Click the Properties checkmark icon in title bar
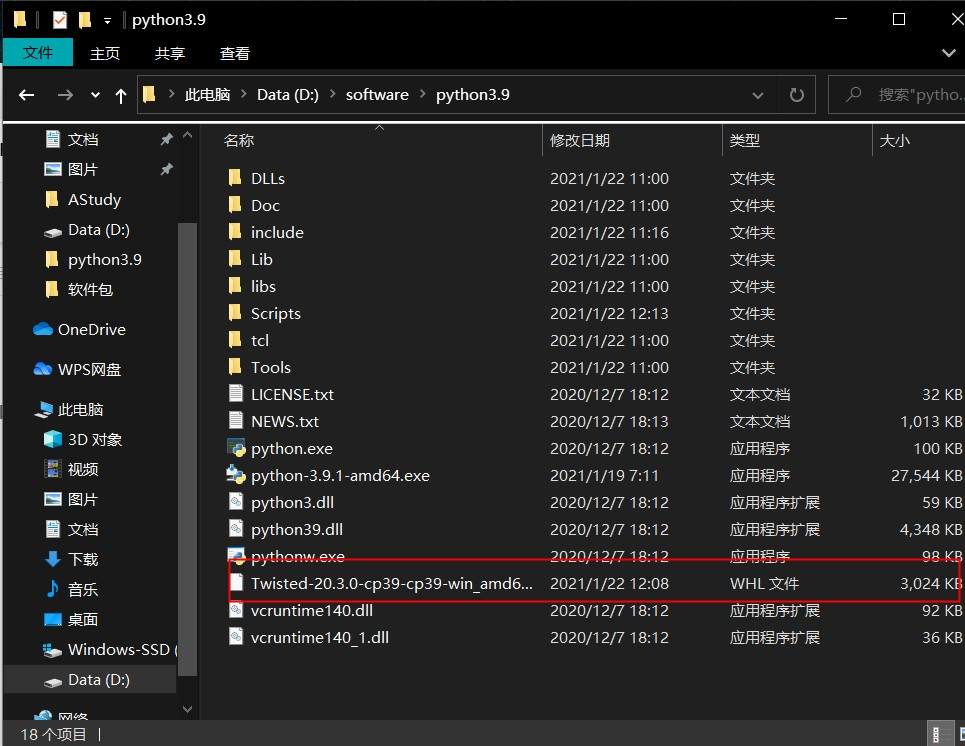This screenshot has width=965, height=746. point(60,20)
